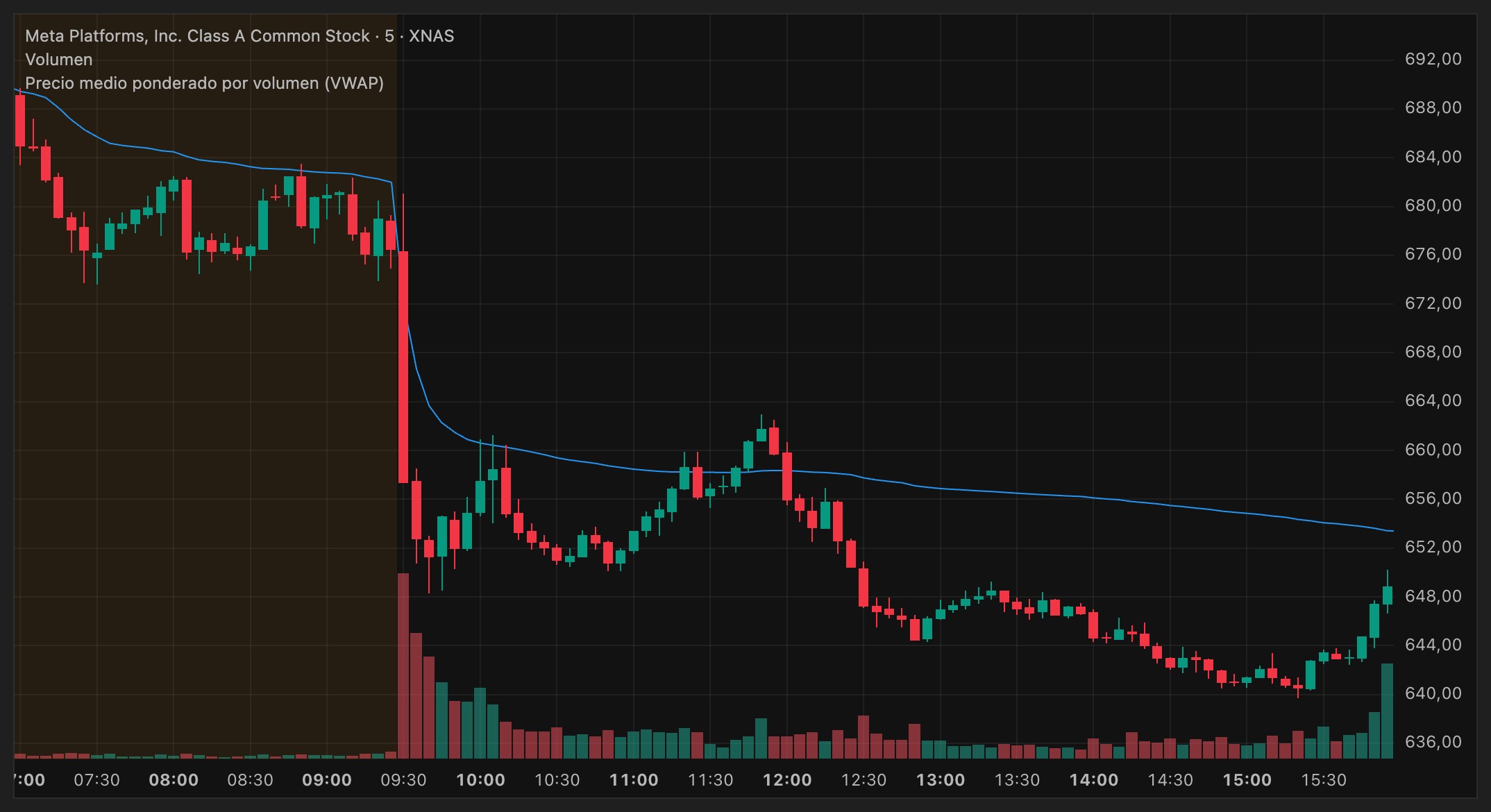Click the 644,00 price axis label
Viewport: 1491px width, 812px height.
1433,645
